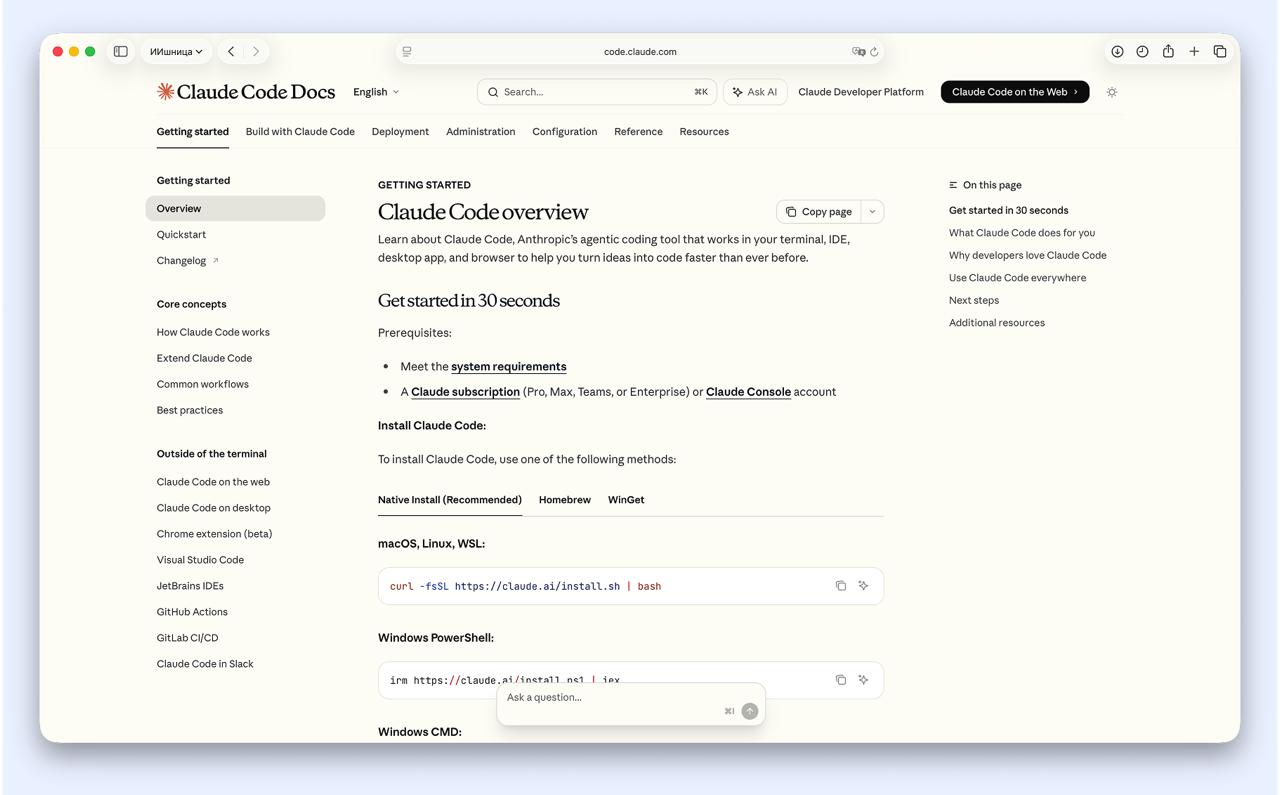Toggle the Safari sidebar icon

[121, 52]
